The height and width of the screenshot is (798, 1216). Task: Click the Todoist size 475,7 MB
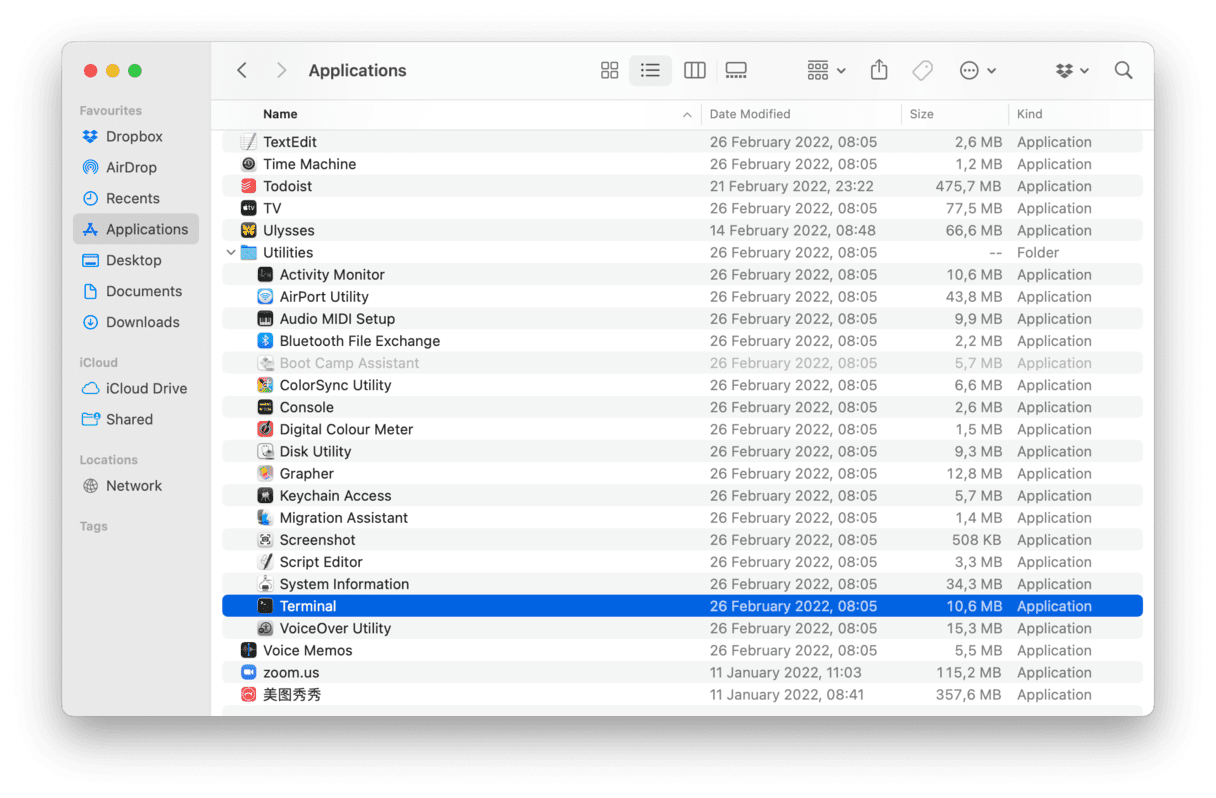pos(968,186)
